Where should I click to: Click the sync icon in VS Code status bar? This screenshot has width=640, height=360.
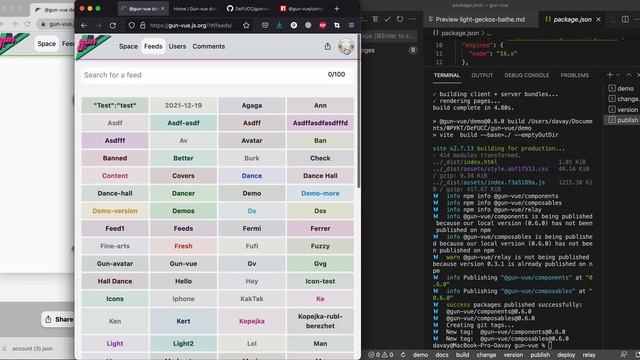(403, 355)
